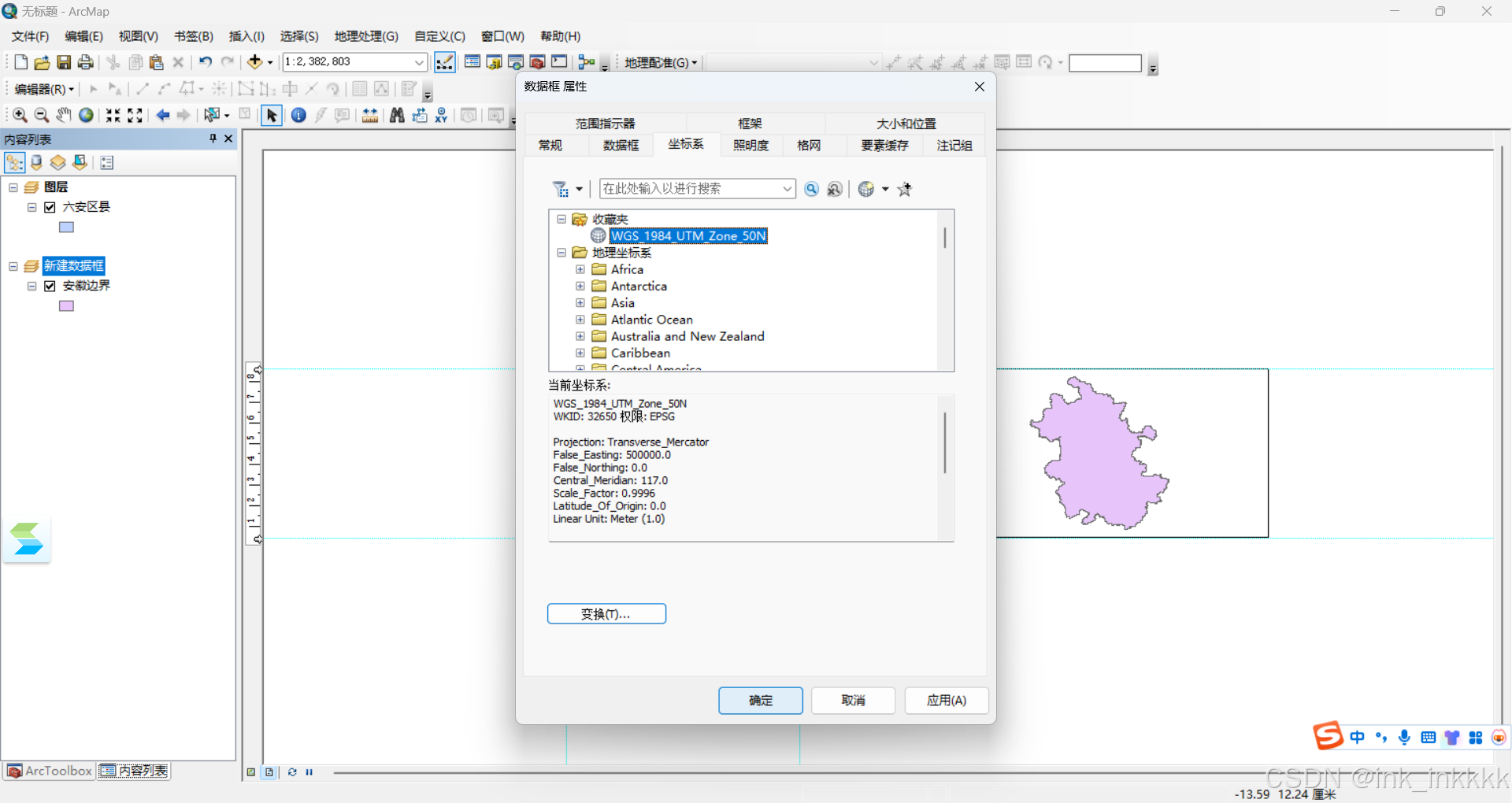The height and width of the screenshot is (803, 1512).
Task: Select the Measure ruler tool
Action: [370, 115]
